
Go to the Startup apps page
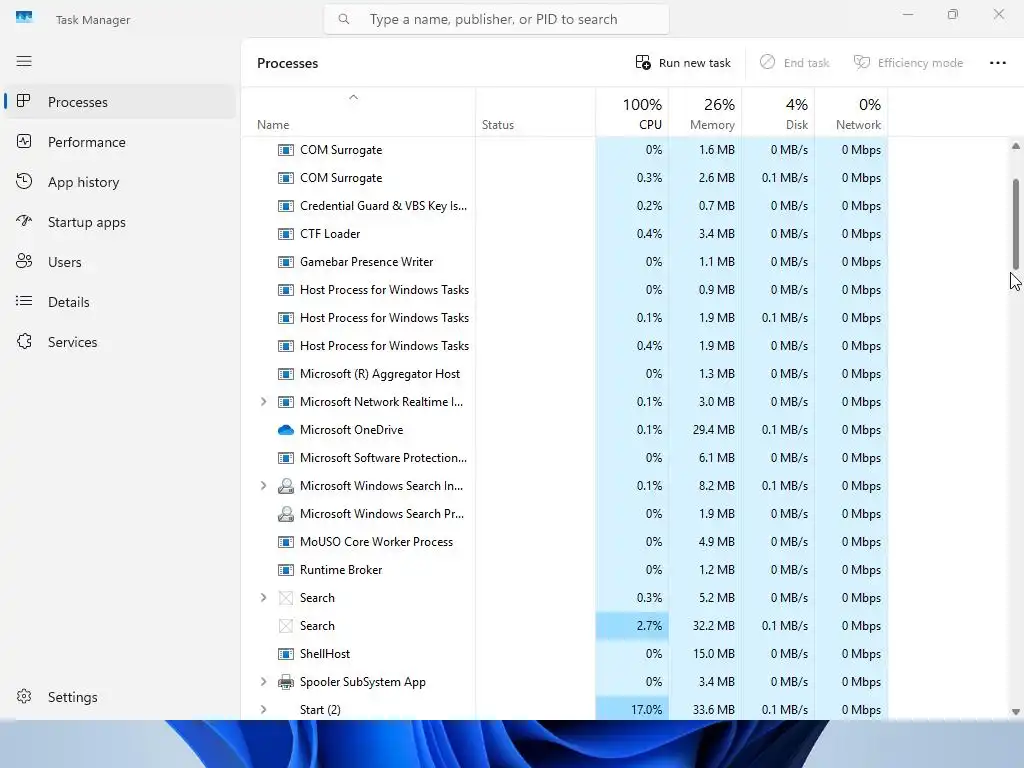pos(120,221)
